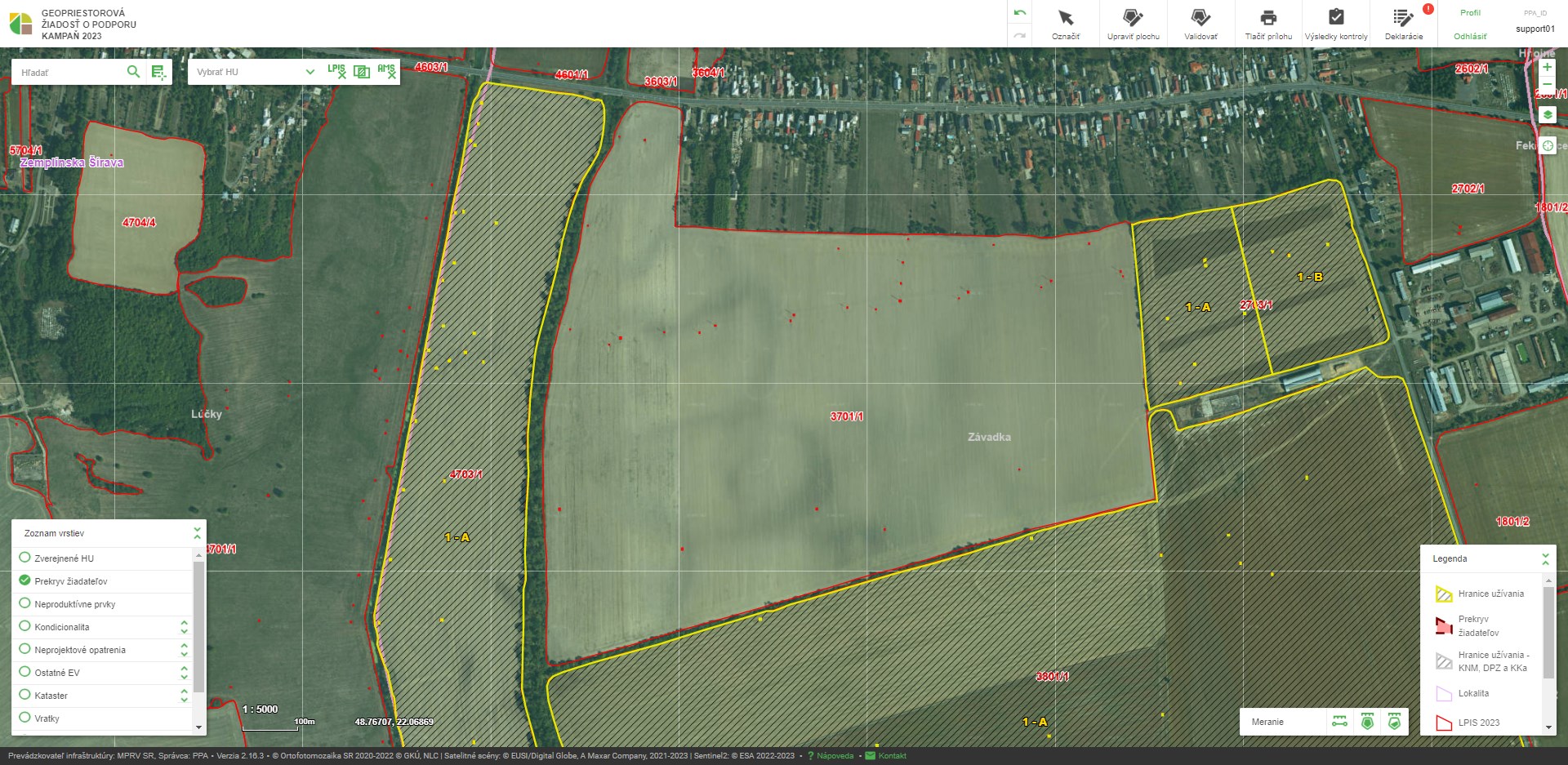Expand the Ostatné EV layer group
The height and width of the screenshot is (765, 1568).
(184, 673)
